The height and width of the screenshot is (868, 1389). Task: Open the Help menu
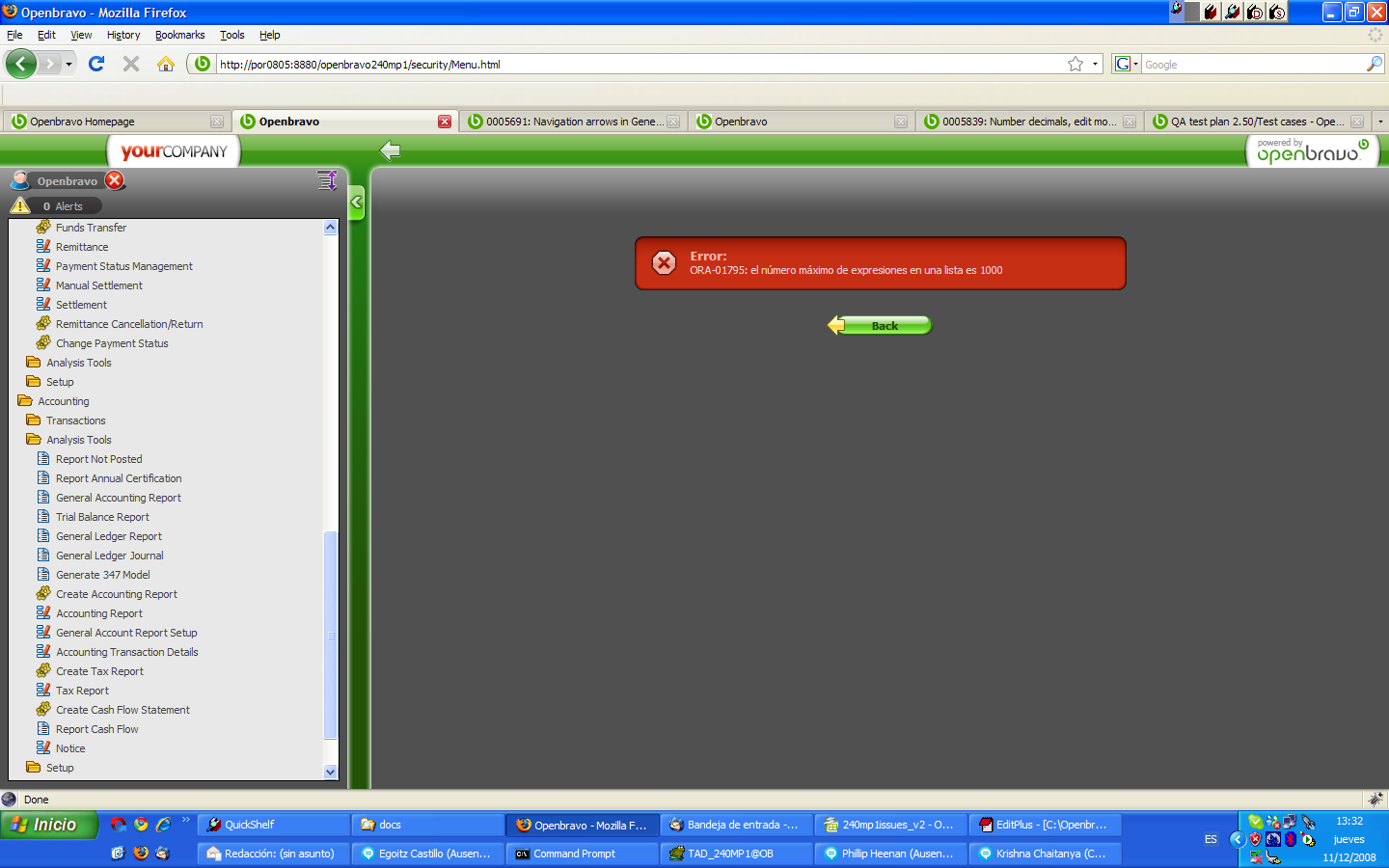(269, 35)
